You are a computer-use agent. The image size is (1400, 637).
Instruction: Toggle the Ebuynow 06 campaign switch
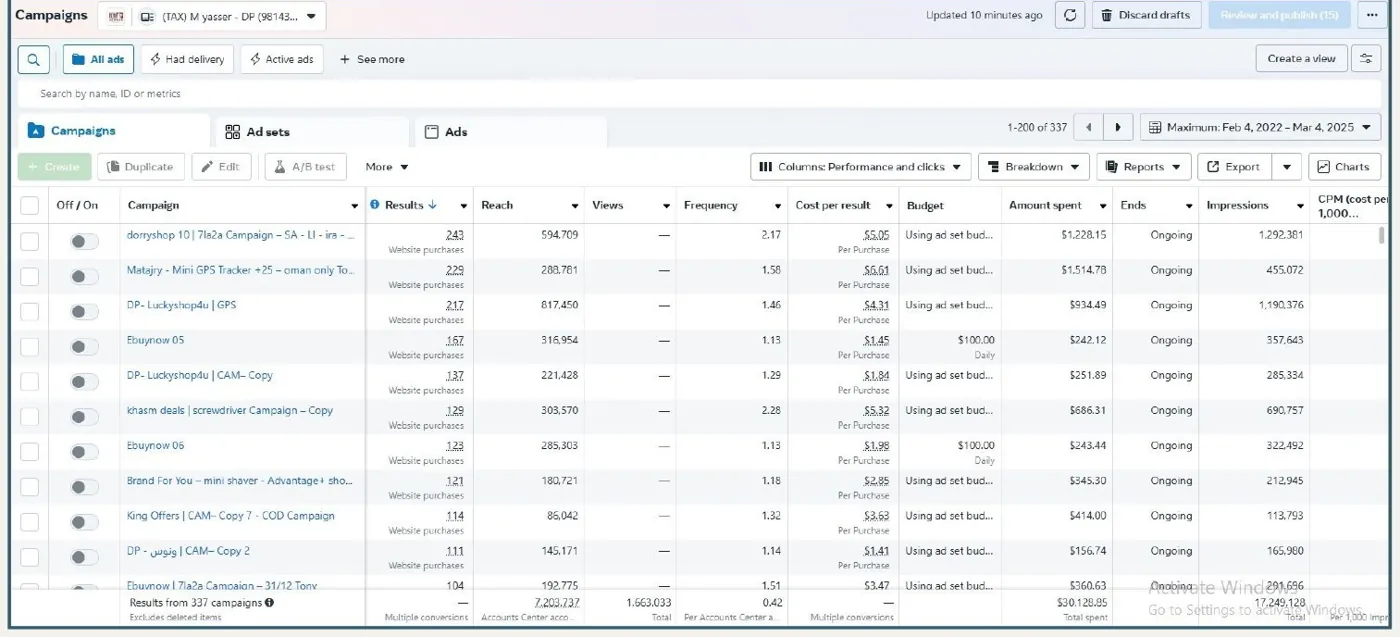point(84,451)
